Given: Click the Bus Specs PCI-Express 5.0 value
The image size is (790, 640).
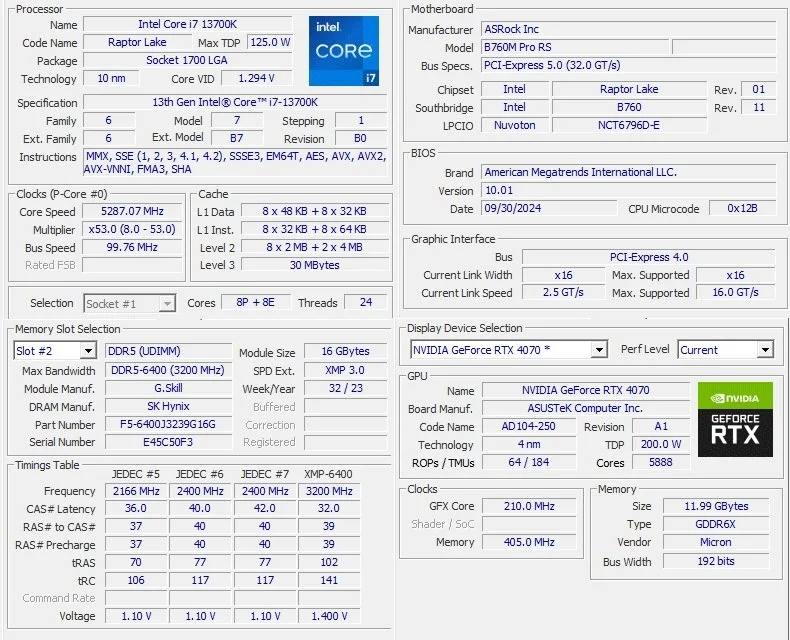Looking at the screenshot, I should coord(628,66).
